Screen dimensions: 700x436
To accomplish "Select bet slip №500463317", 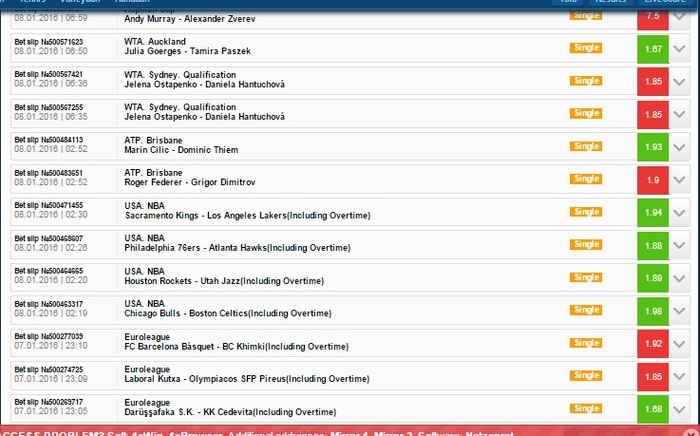I will pyautogui.click(x=49, y=304).
